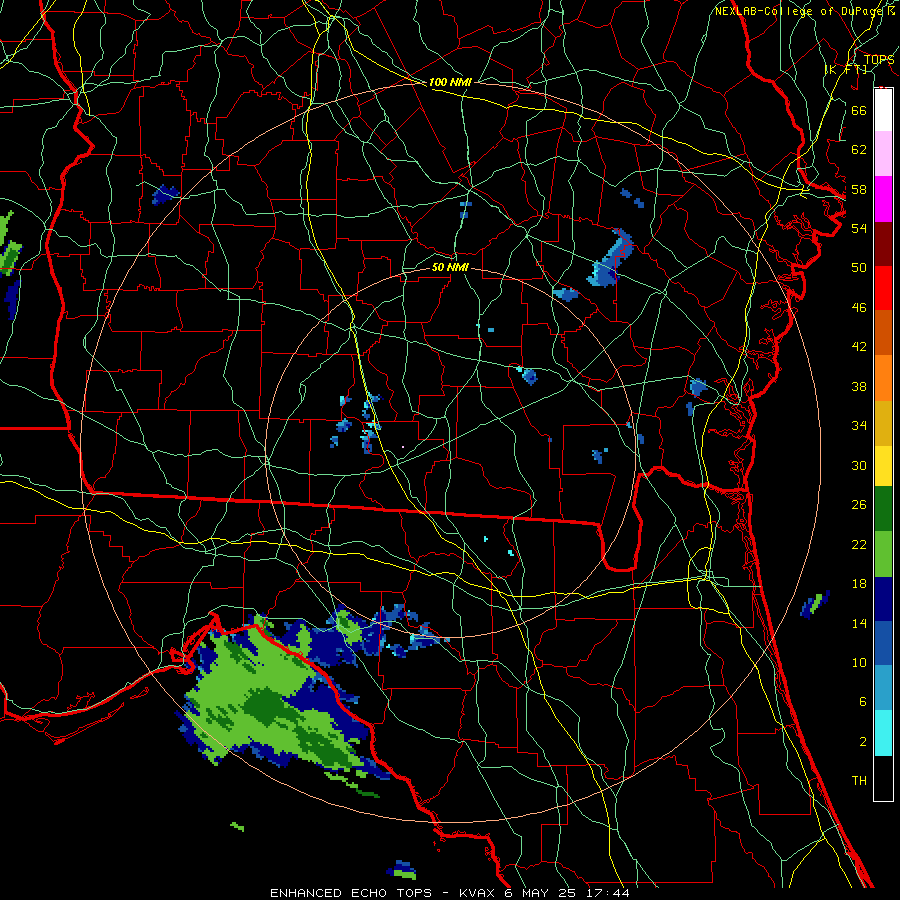Screen dimensions: 900x900
Task: Click the "6" legend value
Action: pyautogui.click(x=862, y=702)
